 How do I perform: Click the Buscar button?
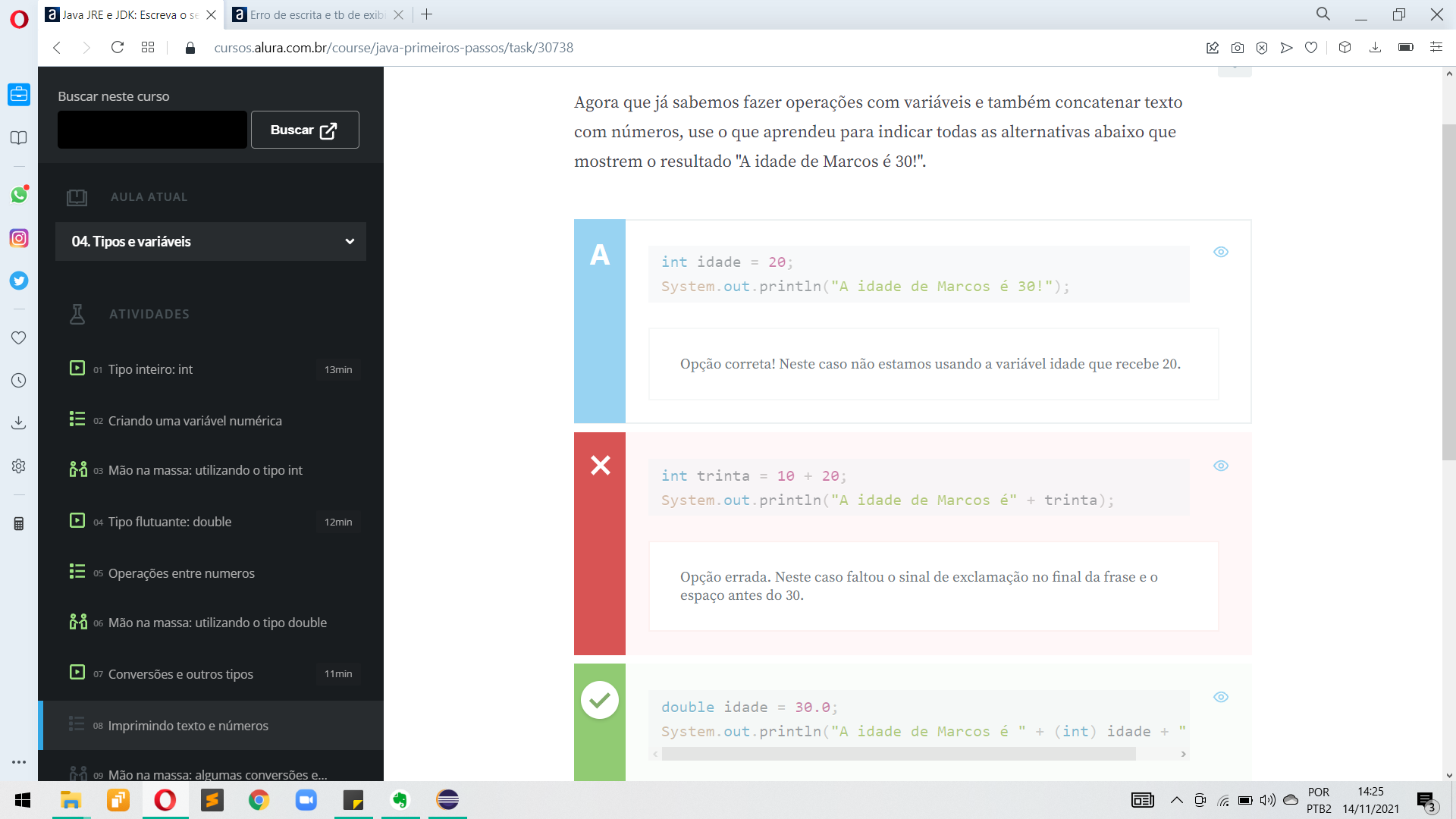click(304, 130)
